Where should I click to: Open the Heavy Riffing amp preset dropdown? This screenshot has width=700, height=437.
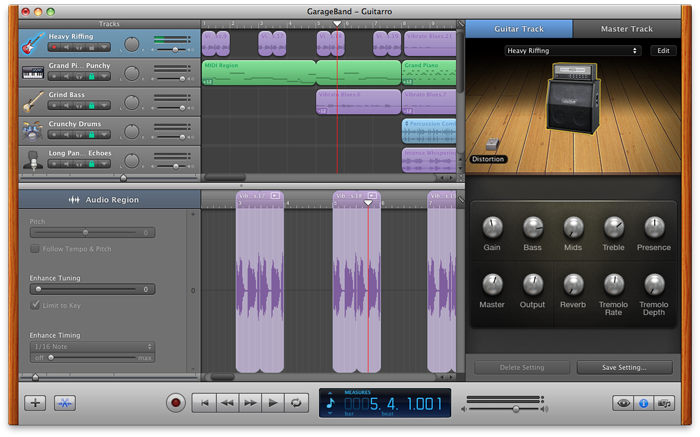tap(573, 51)
